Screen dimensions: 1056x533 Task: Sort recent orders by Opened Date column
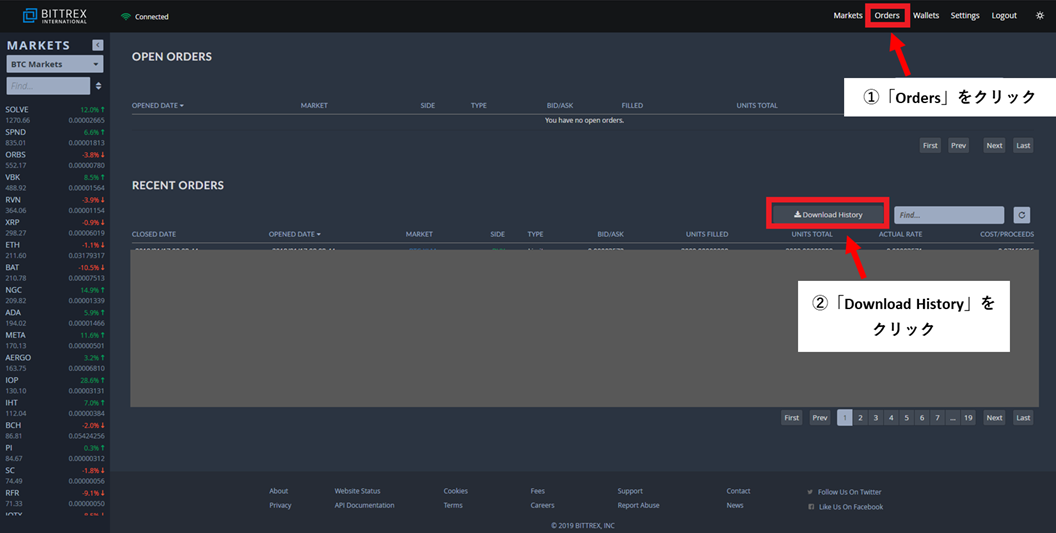[x=294, y=234]
